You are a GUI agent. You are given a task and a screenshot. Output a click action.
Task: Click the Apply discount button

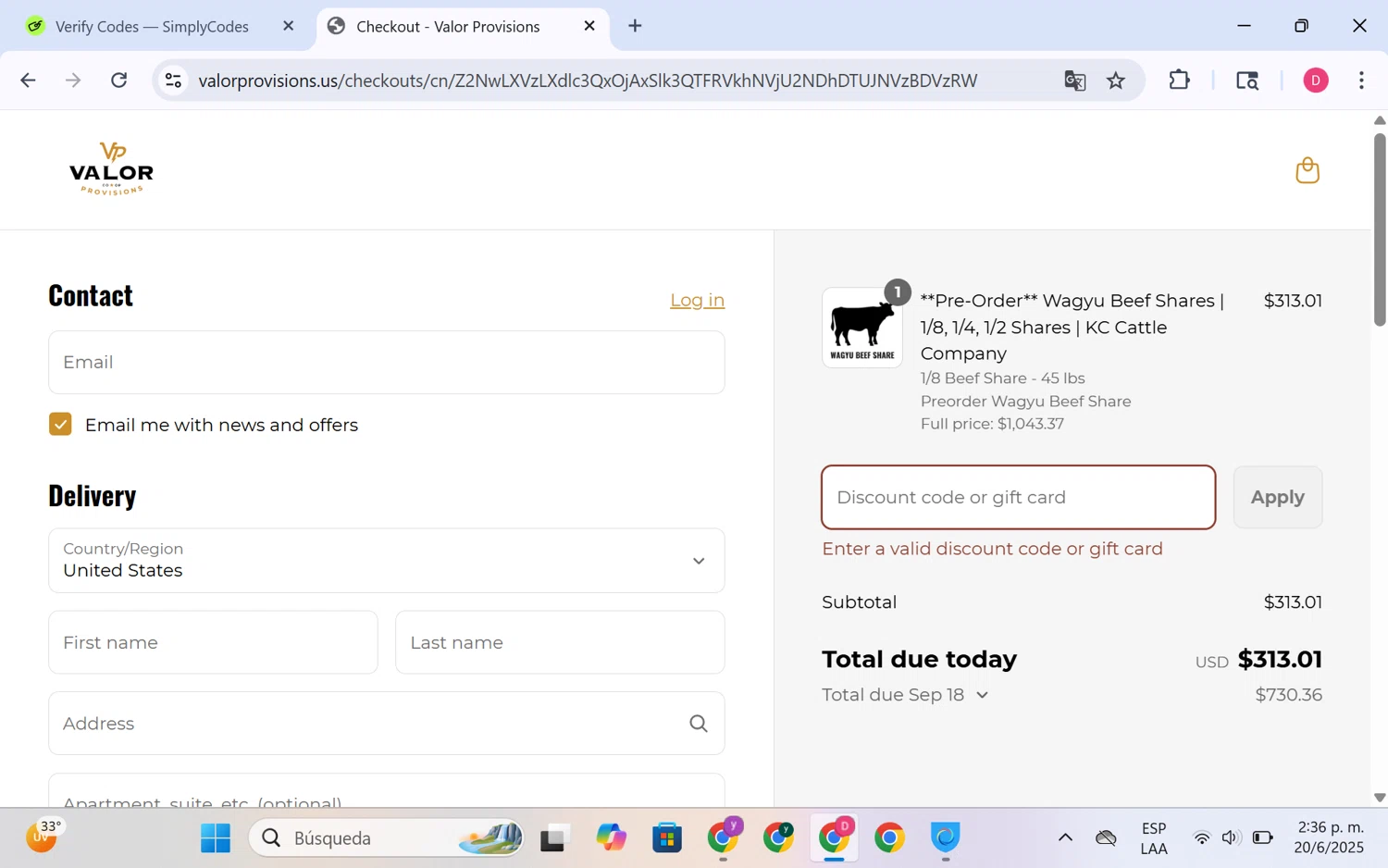point(1278,498)
